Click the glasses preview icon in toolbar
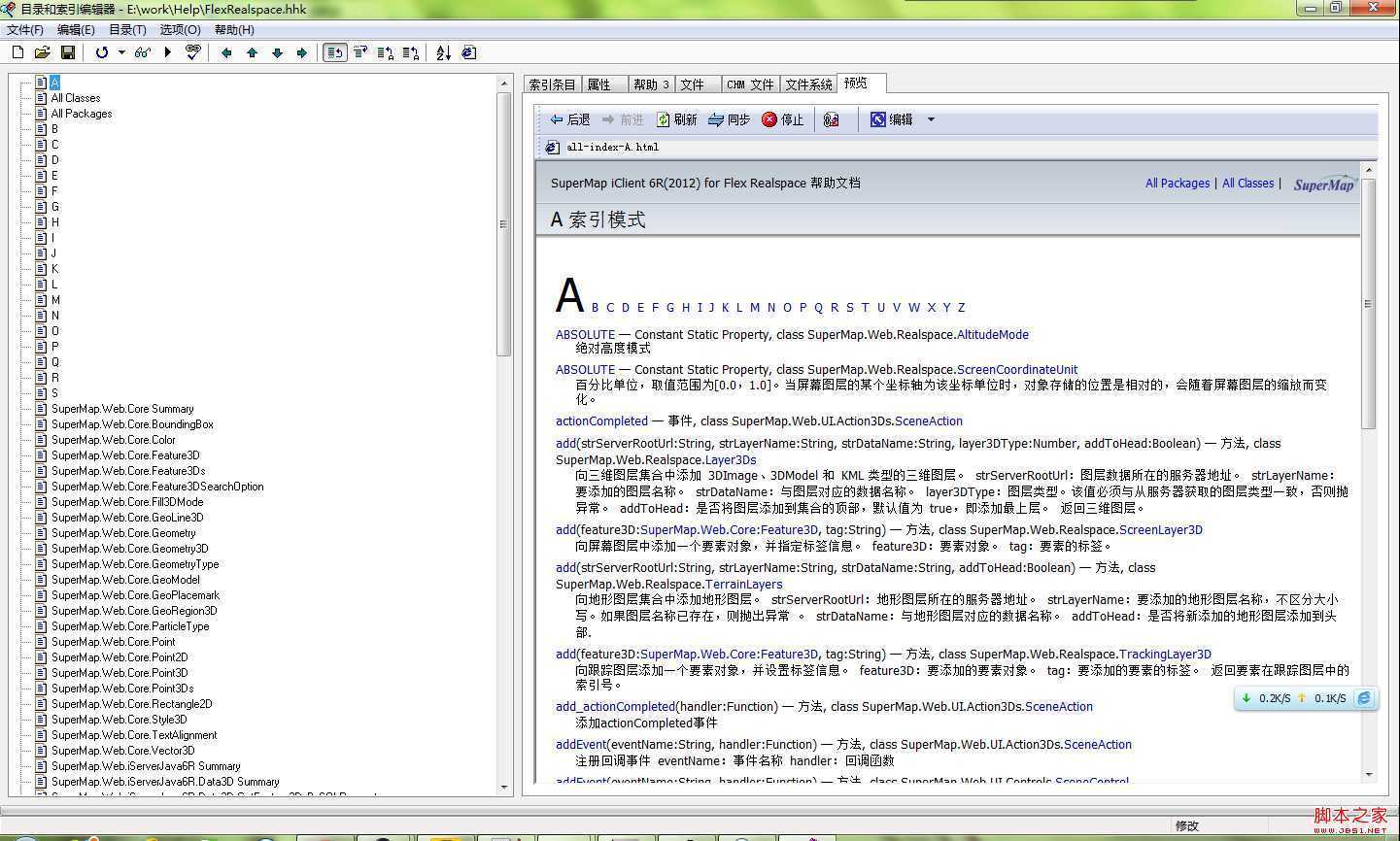This screenshot has height=841, width=1400. pos(143,52)
